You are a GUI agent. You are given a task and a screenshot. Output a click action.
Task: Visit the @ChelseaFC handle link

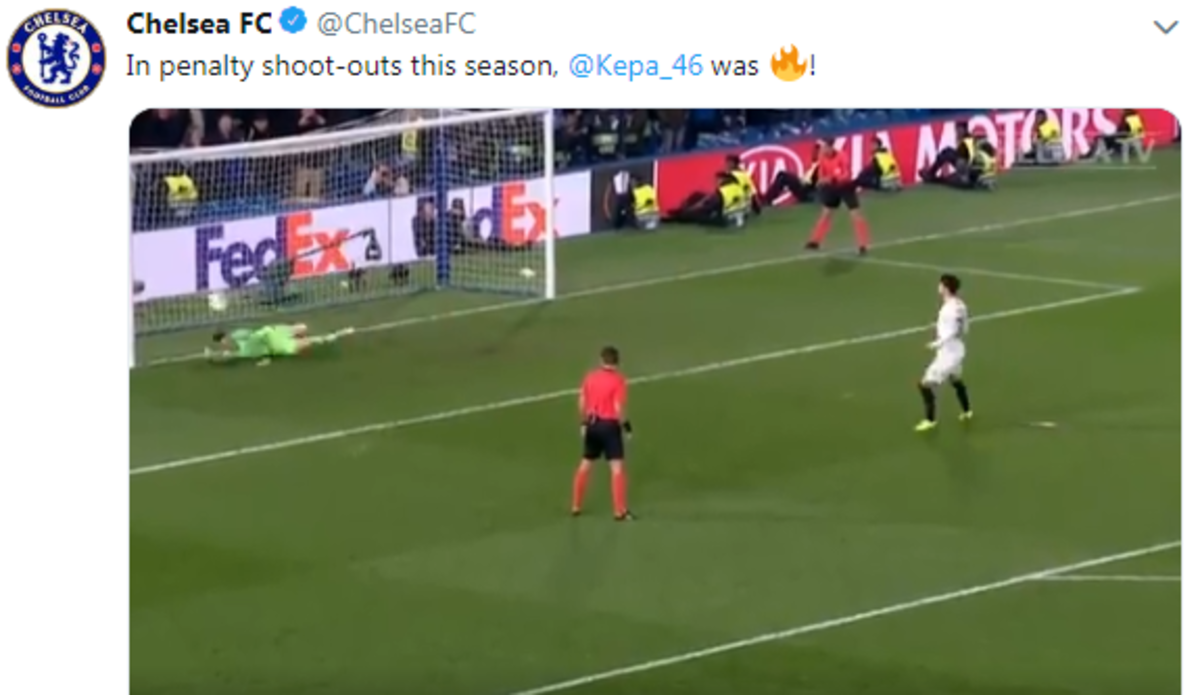(x=396, y=23)
